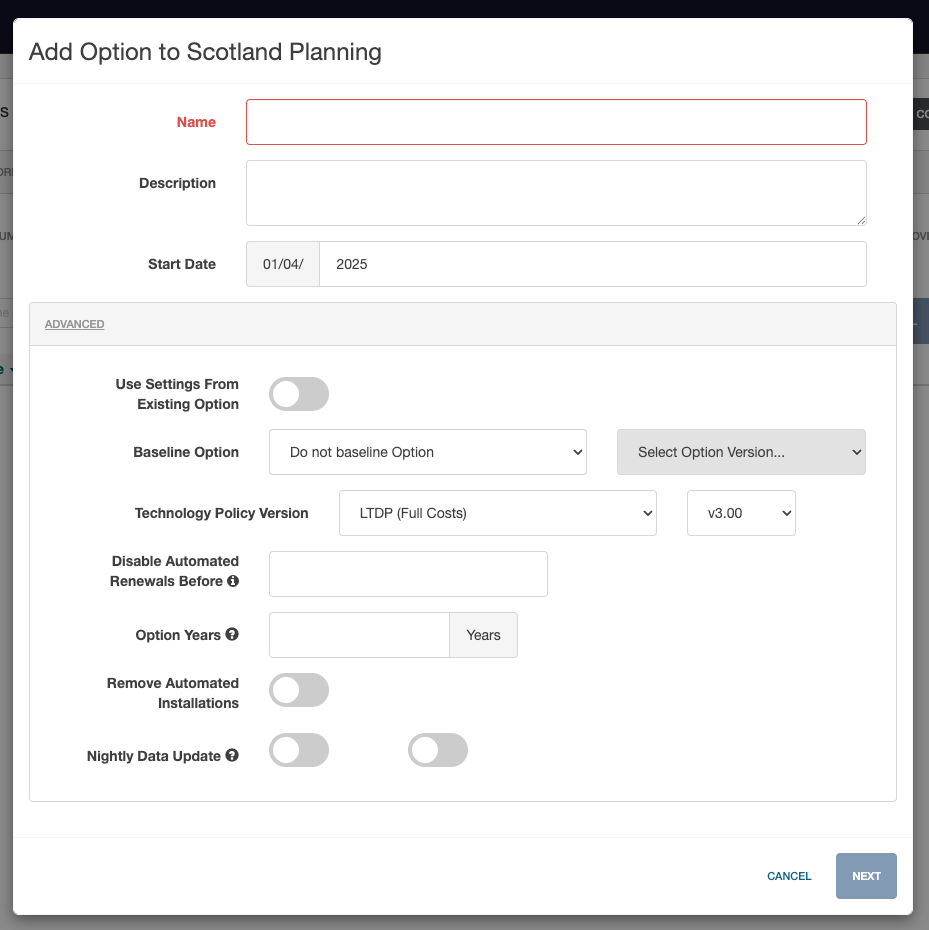This screenshot has height=930, width=929.
Task: Click inside the Name field
Action: [x=556, y=122]
